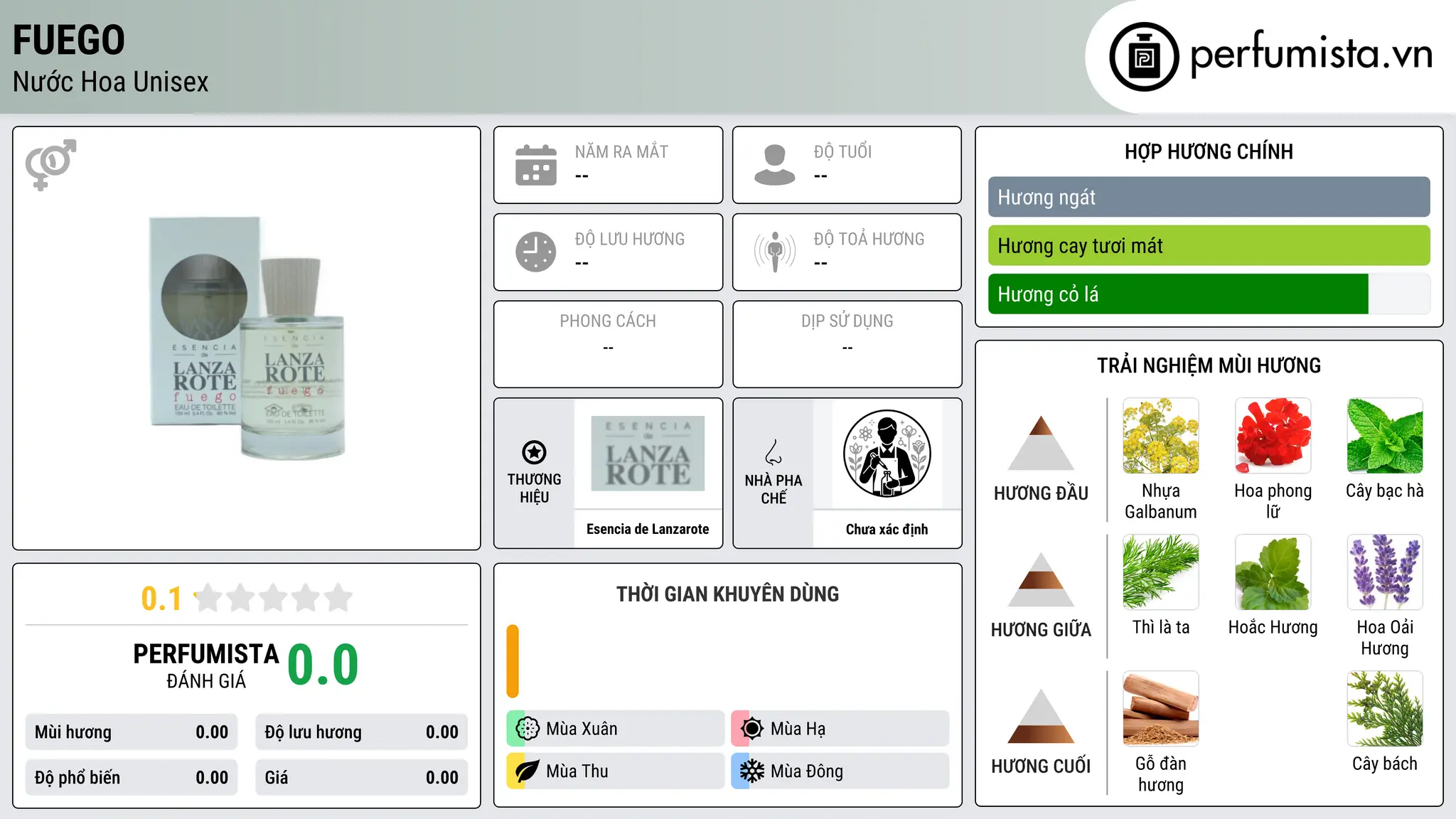Click the orange recommended-time vertical bar
Image resolution: width=1456 pixels, height=819 pixels.
point(513,661)
